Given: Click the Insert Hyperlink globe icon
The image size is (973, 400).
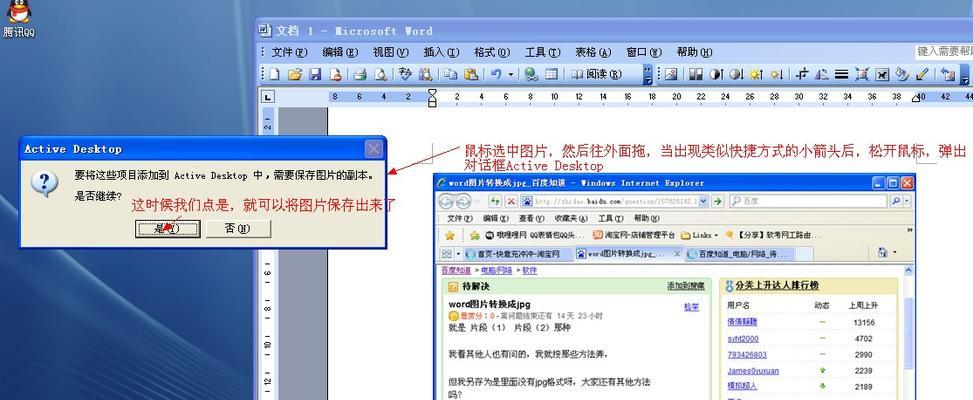Looking at the screenshot, I should tap(531, 74).
